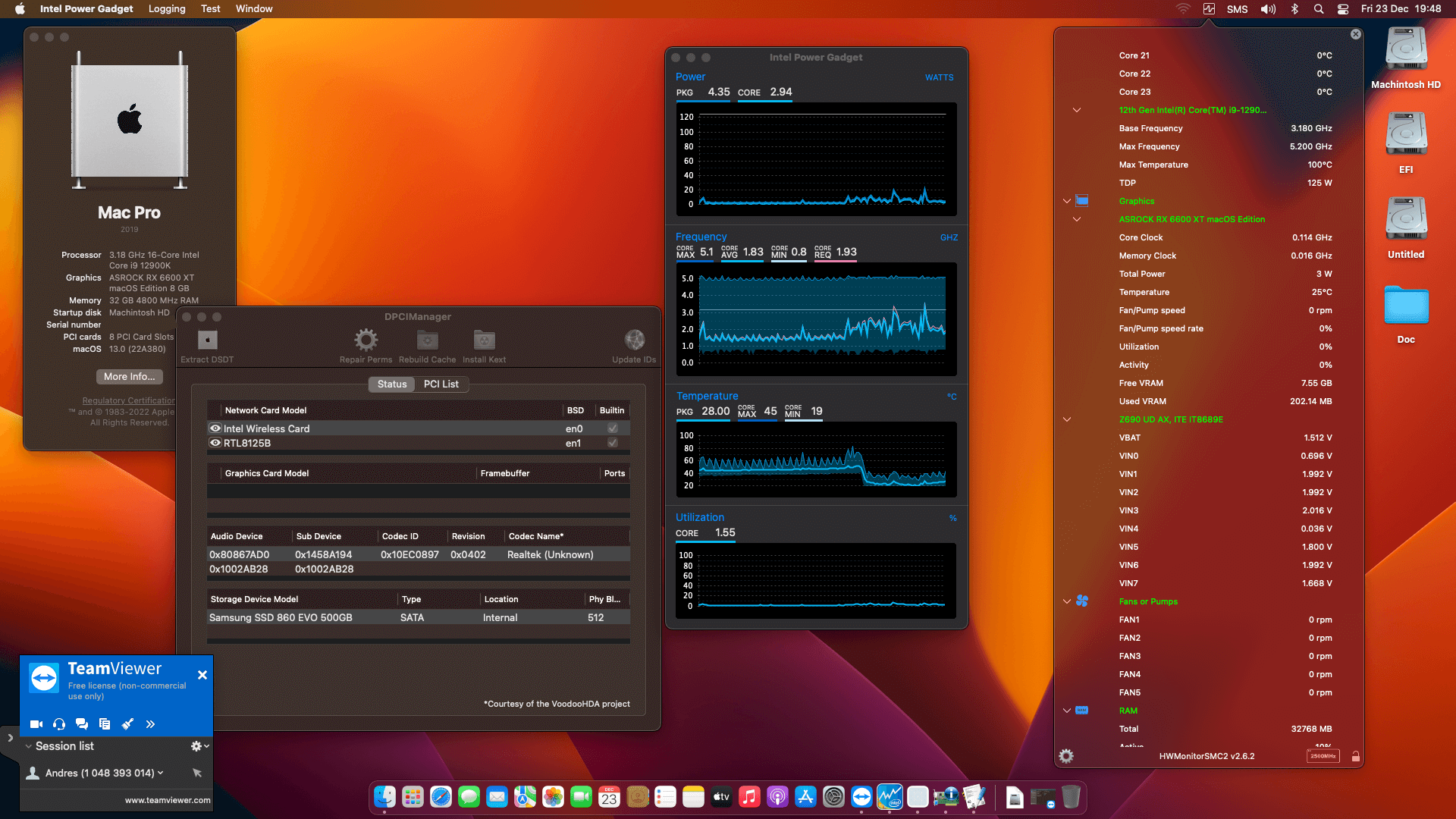
Task: Close the TeamViewer panel with X
Action: [202, 675]
